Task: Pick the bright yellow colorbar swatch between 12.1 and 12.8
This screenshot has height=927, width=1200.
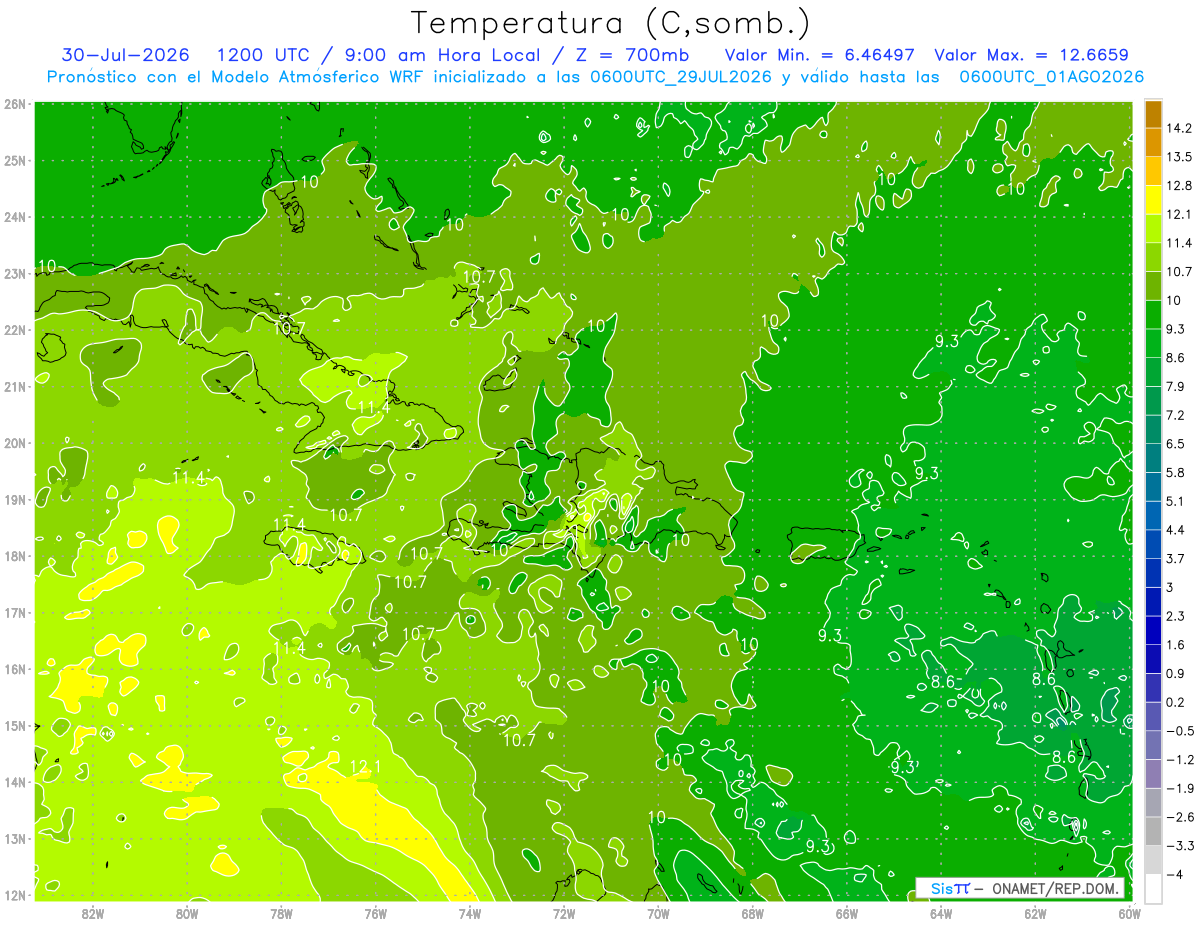Action: click(x=1153, y=200)
